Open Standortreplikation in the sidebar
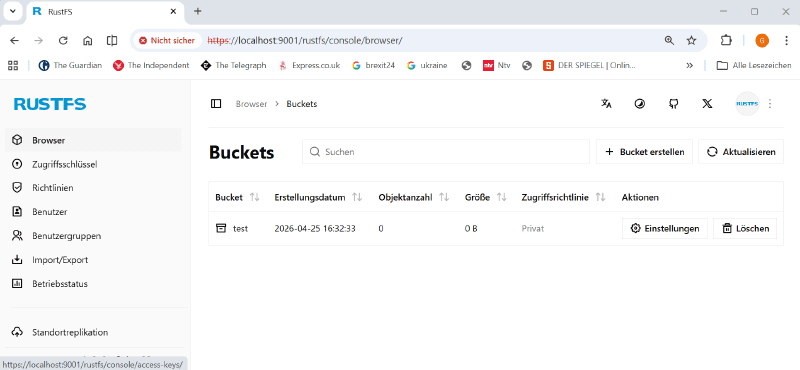 coord(93,332)
